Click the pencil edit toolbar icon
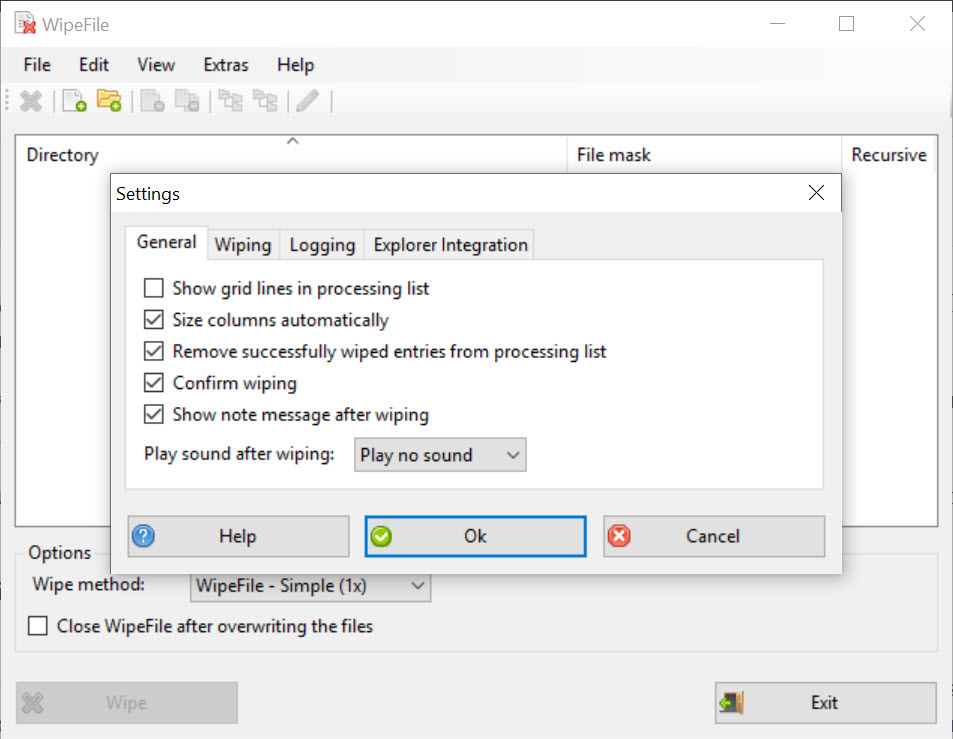Screen dimensions: 953x739 point(308,101)
